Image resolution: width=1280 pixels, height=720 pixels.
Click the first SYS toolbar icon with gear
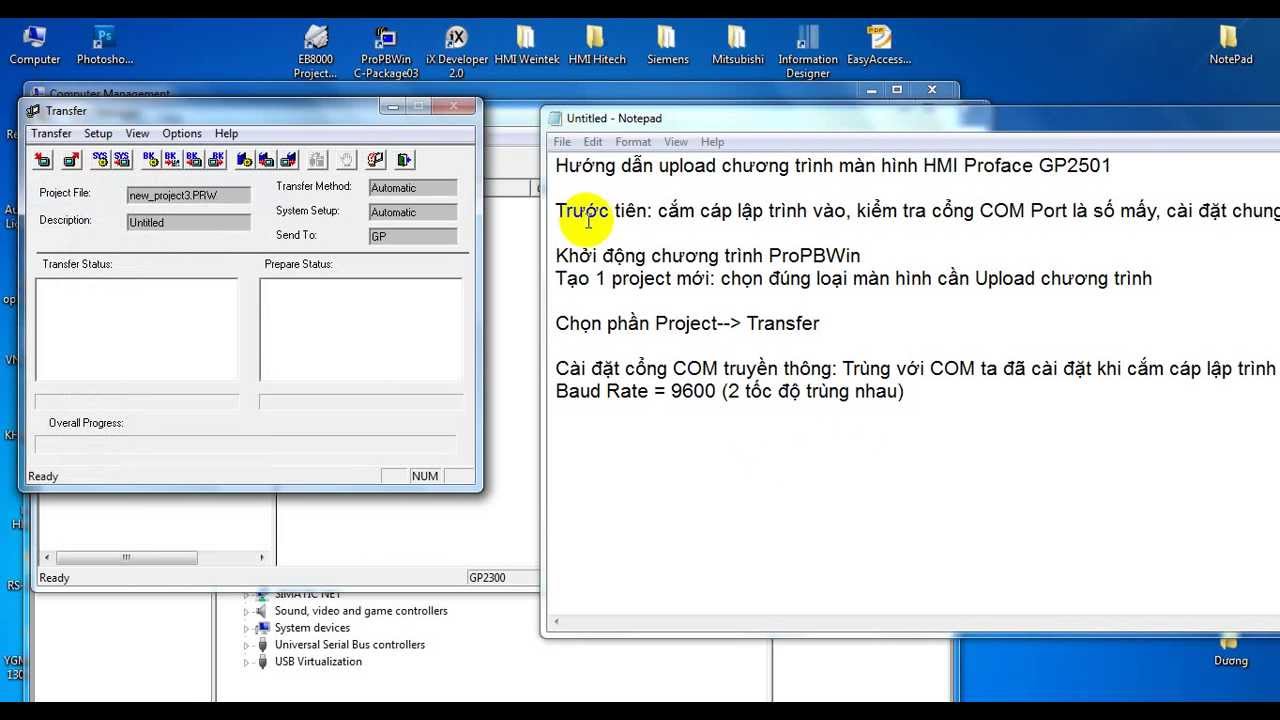tap(100, 160)
